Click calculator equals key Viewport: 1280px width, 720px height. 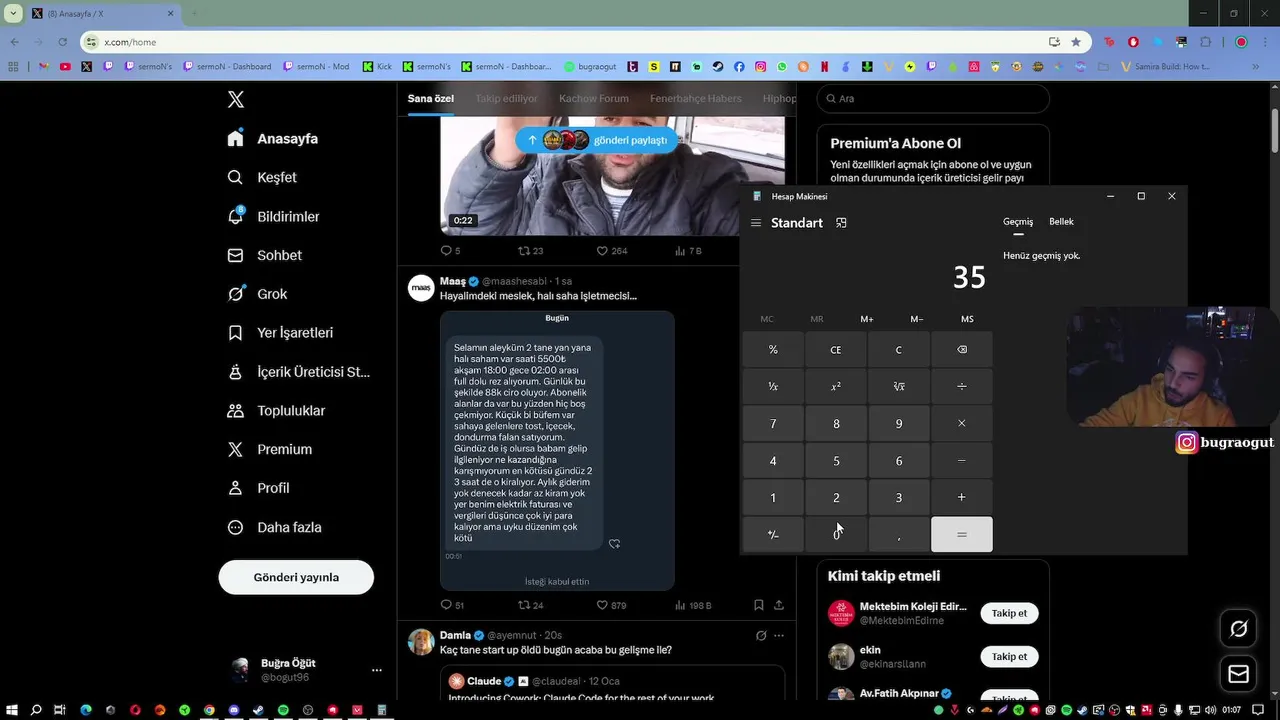(962, 535)
